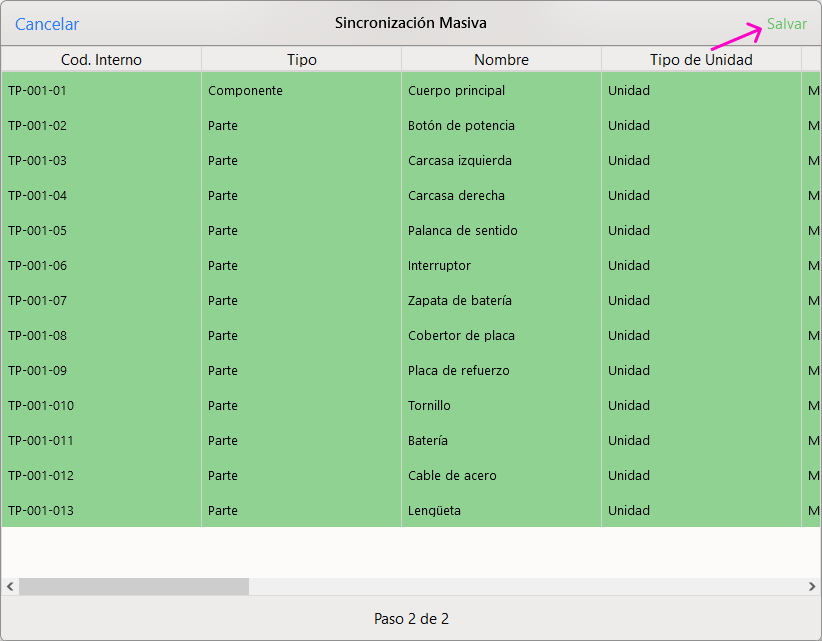
Task: Click the Componente type cell
Action: 245,91
